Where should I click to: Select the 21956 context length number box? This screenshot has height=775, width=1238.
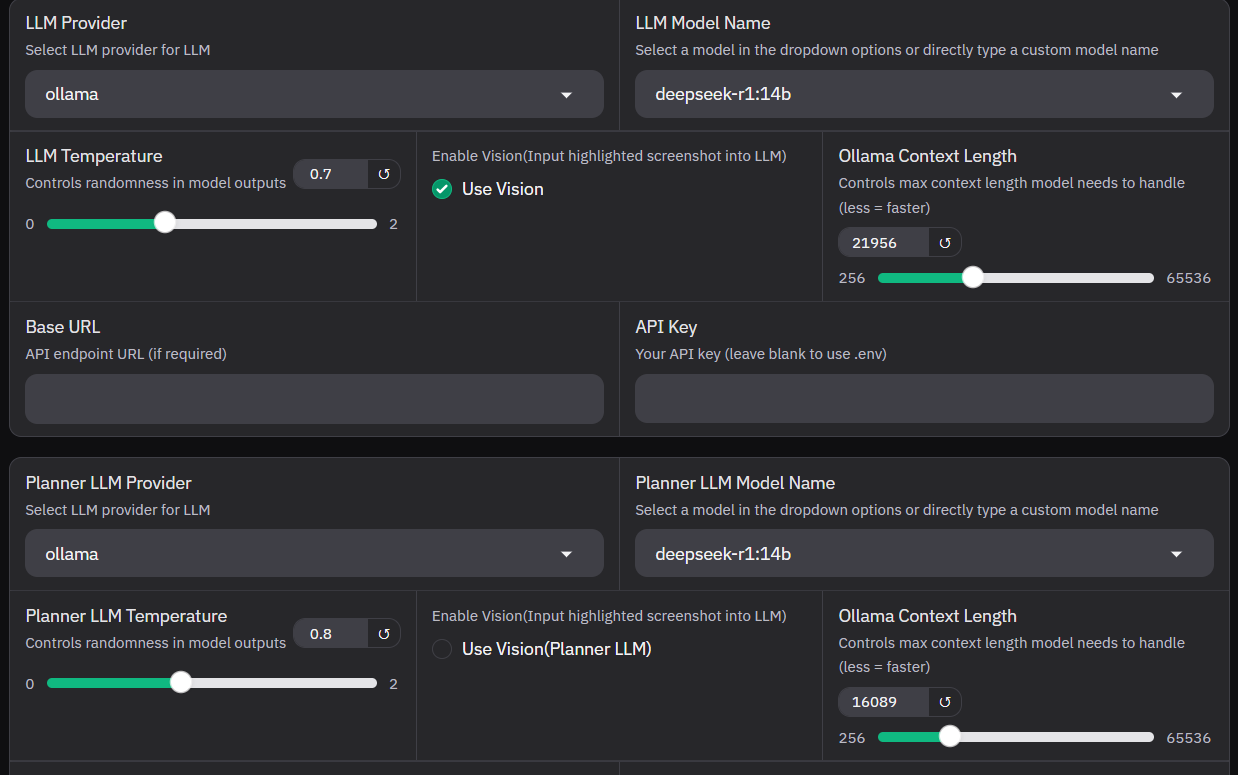(x=883, y=242)
